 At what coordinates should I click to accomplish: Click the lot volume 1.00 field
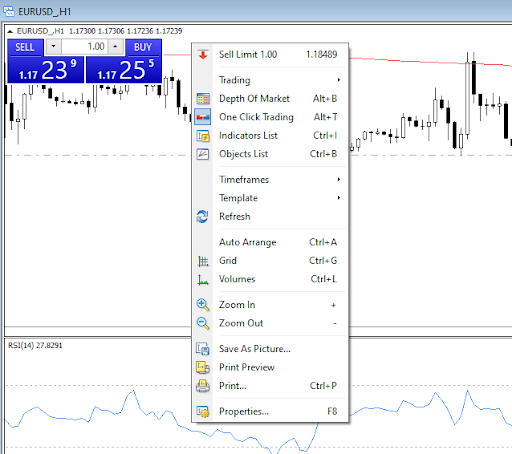click(x=84, y=47)
